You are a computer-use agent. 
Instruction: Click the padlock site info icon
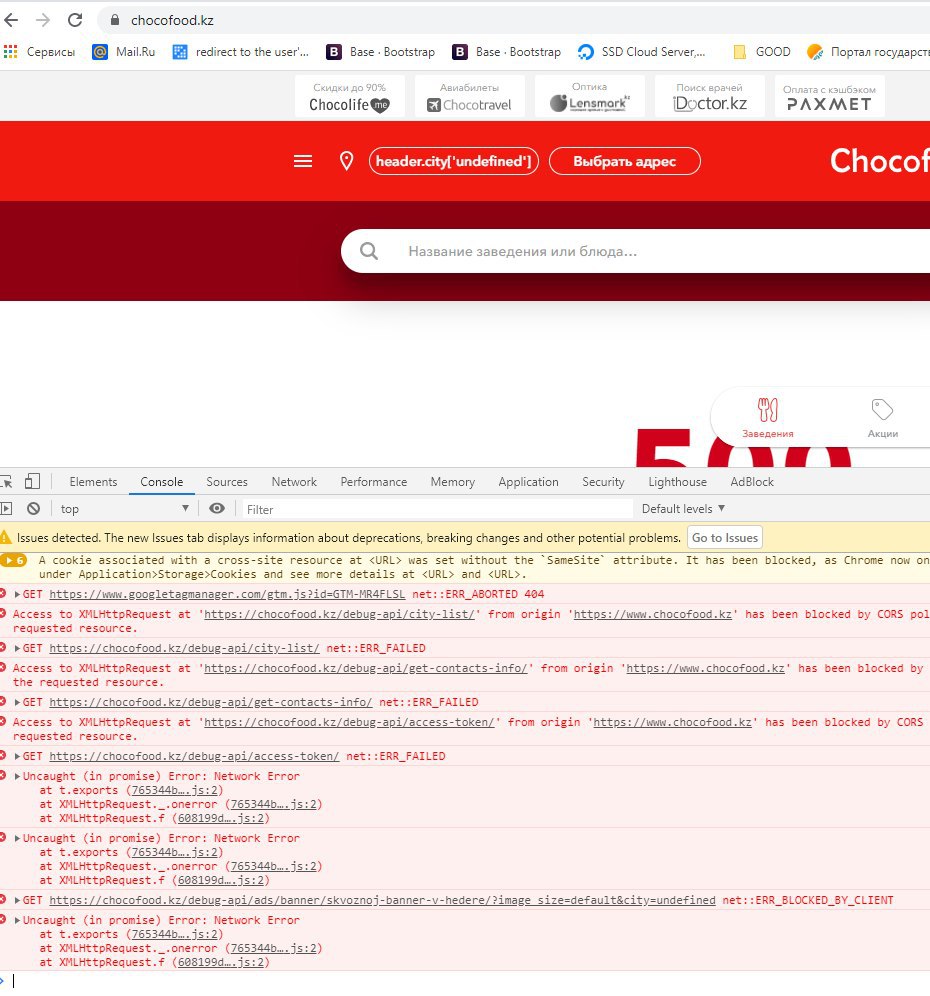(x=115, y=20)
